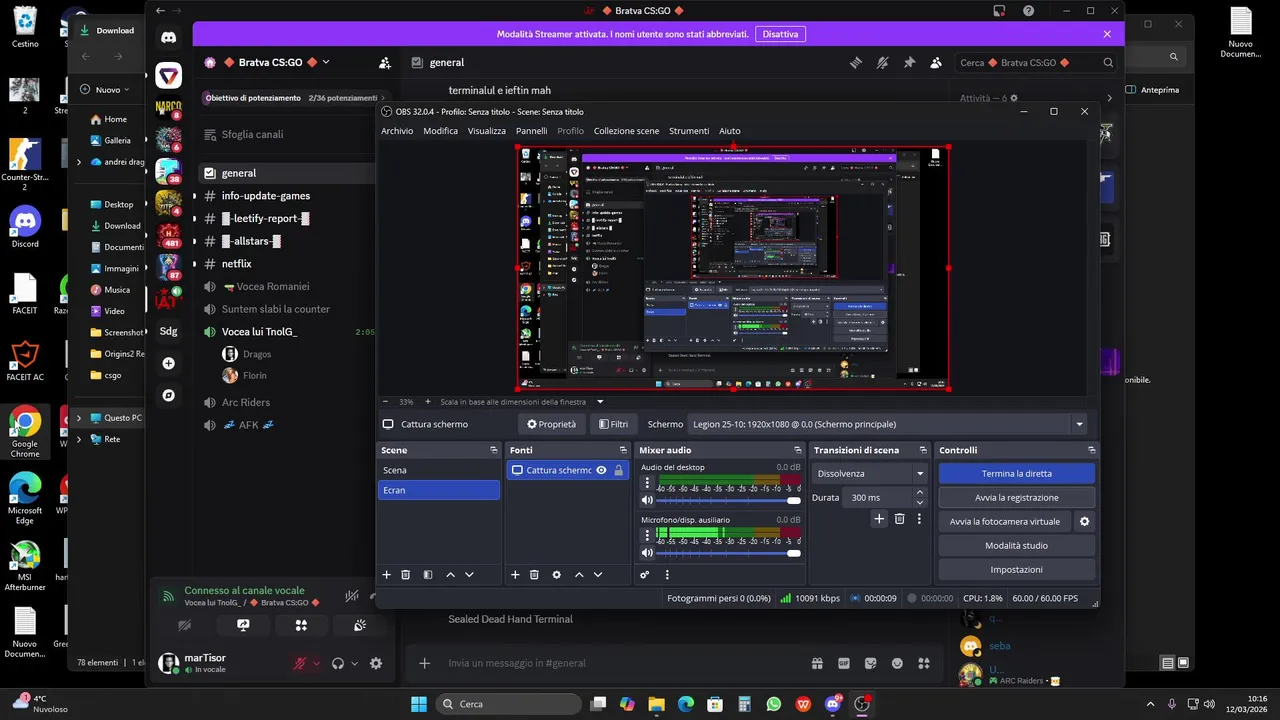Toggle Discord camera in voice panel
1280x720 pixels.
[x=185, y=625]
